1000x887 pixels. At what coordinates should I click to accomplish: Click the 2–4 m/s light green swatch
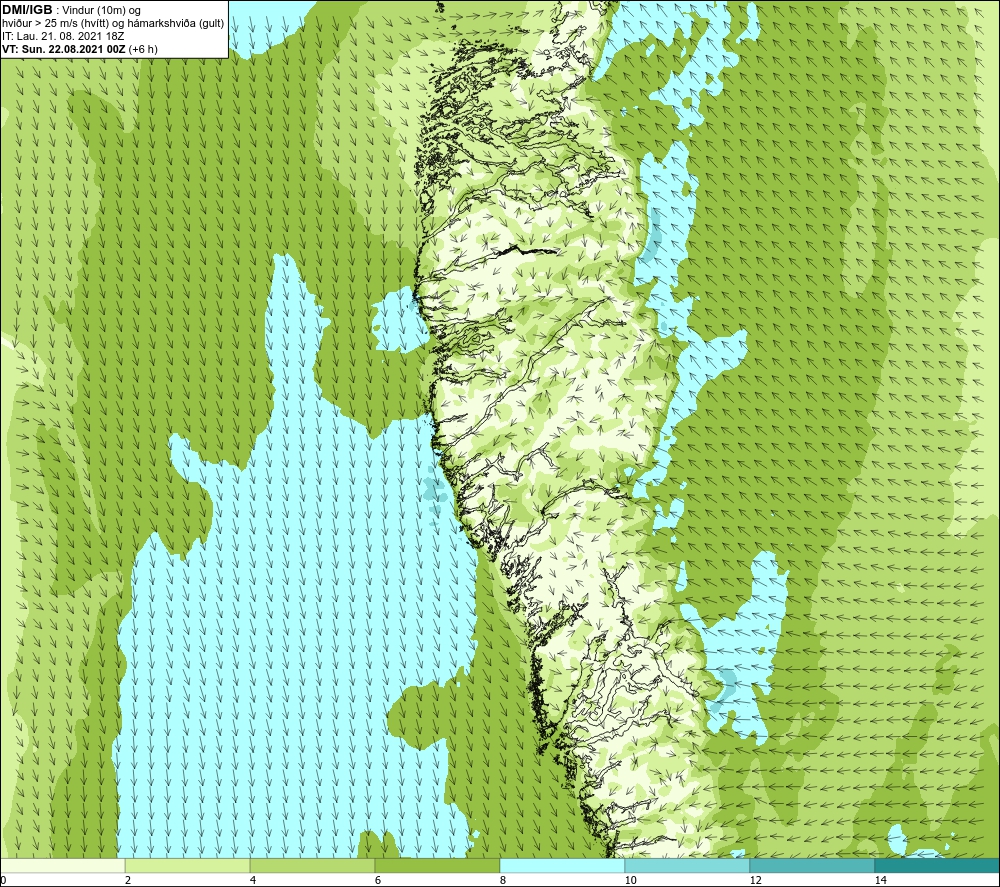point(188,865)
